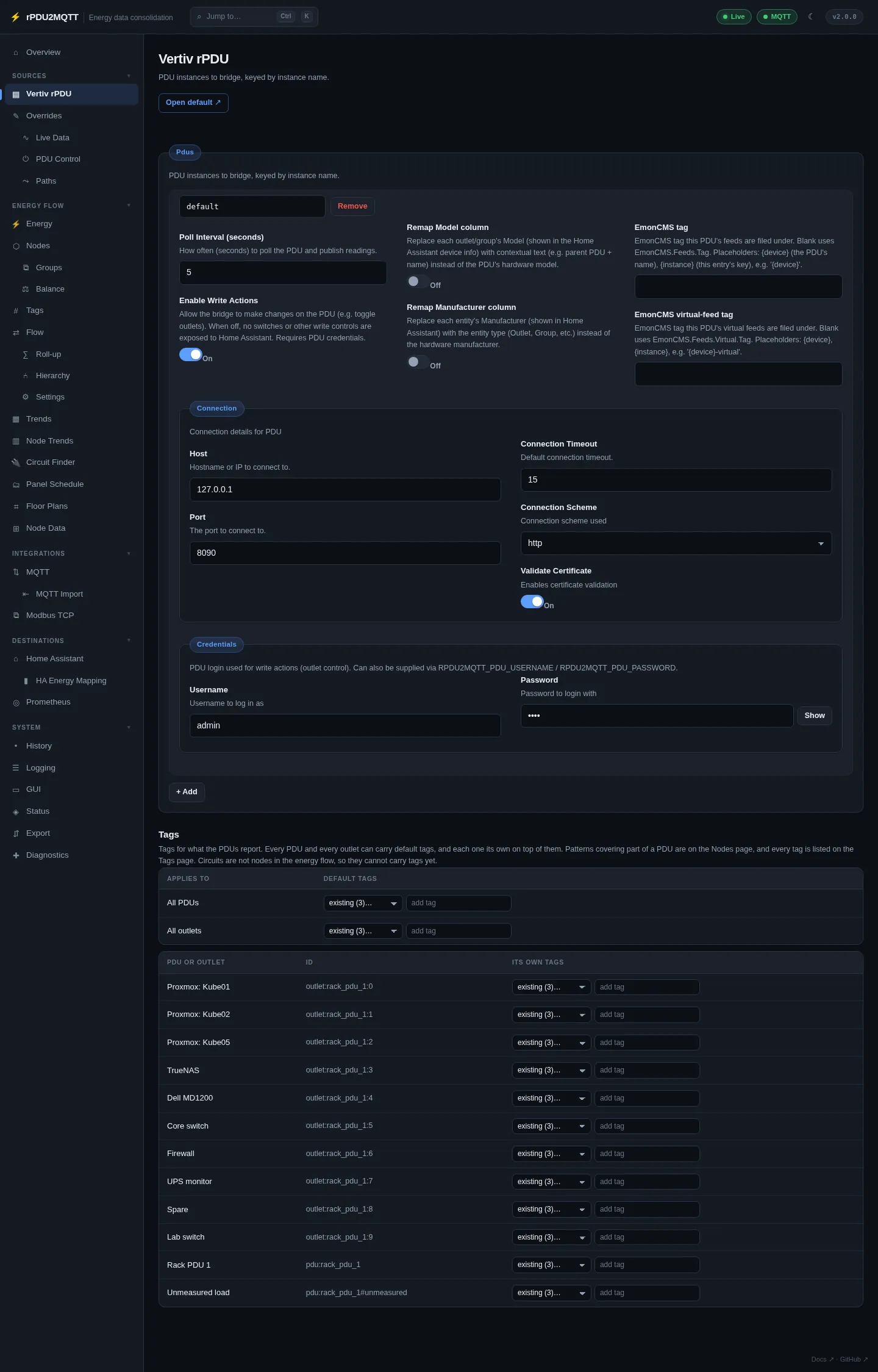Viewport: 878px width, 1372px height.
Task: Open the Connection Scheme http dropdown
Action: [x=676, y=543]
